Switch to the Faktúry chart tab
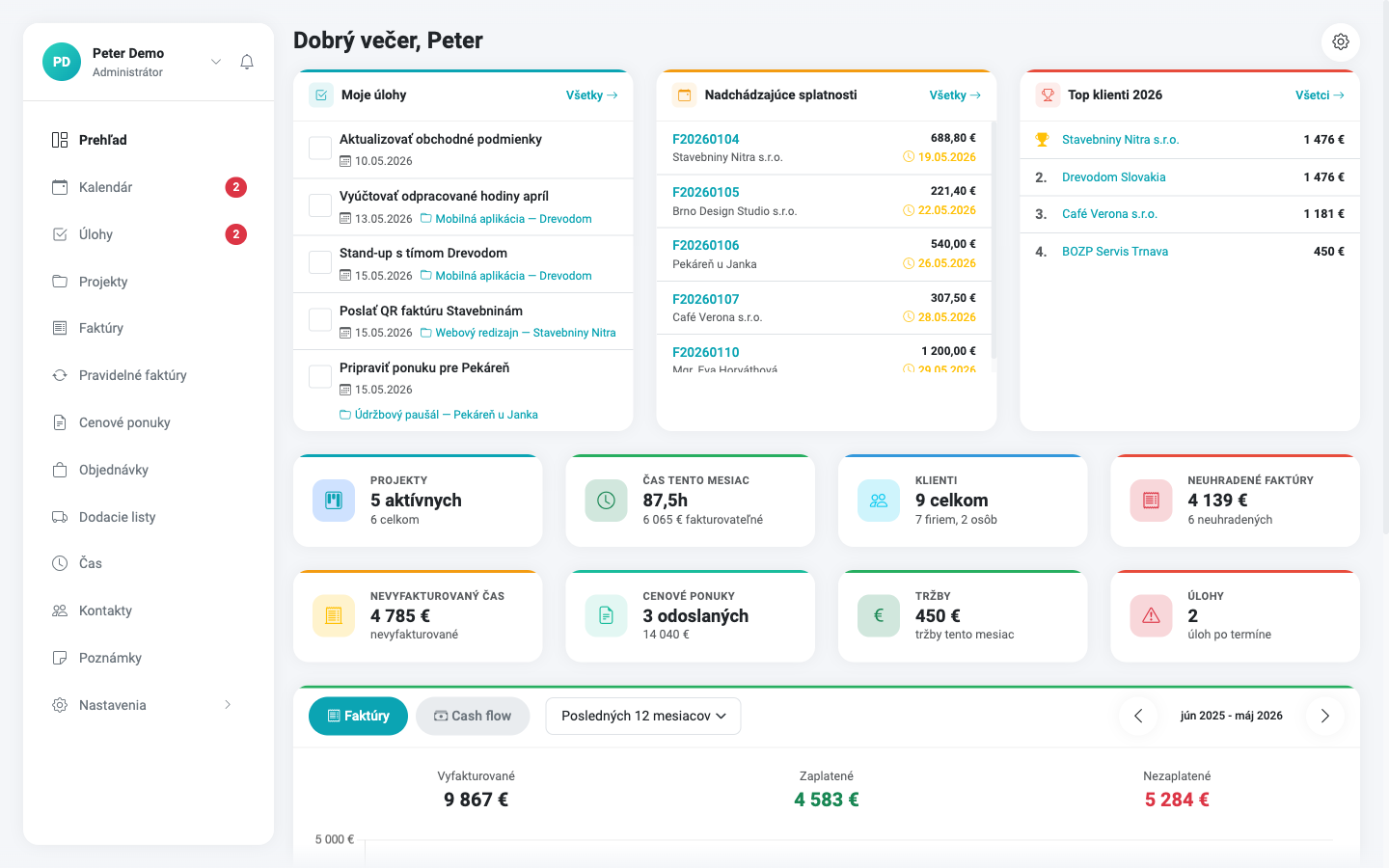The width and height of the screenshot is (1389, 868). coord(358,716)
